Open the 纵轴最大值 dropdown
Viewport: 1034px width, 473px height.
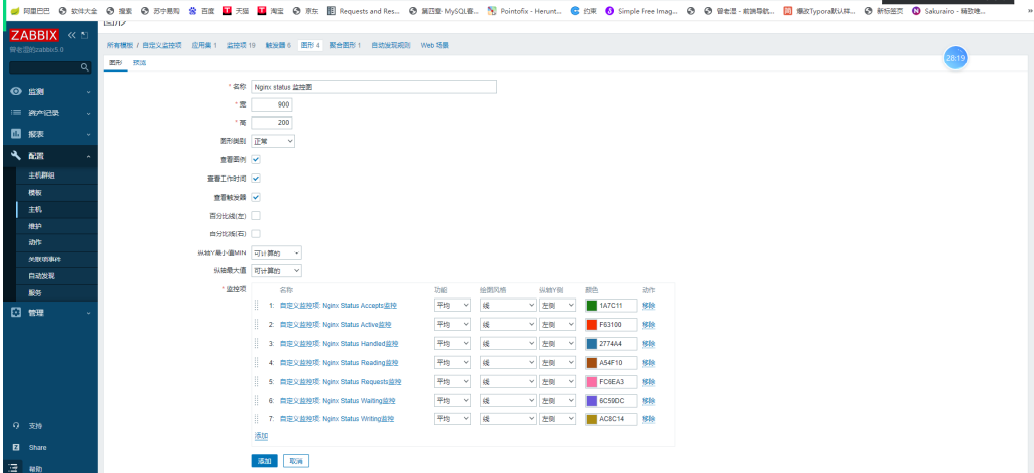pos(277,270)
